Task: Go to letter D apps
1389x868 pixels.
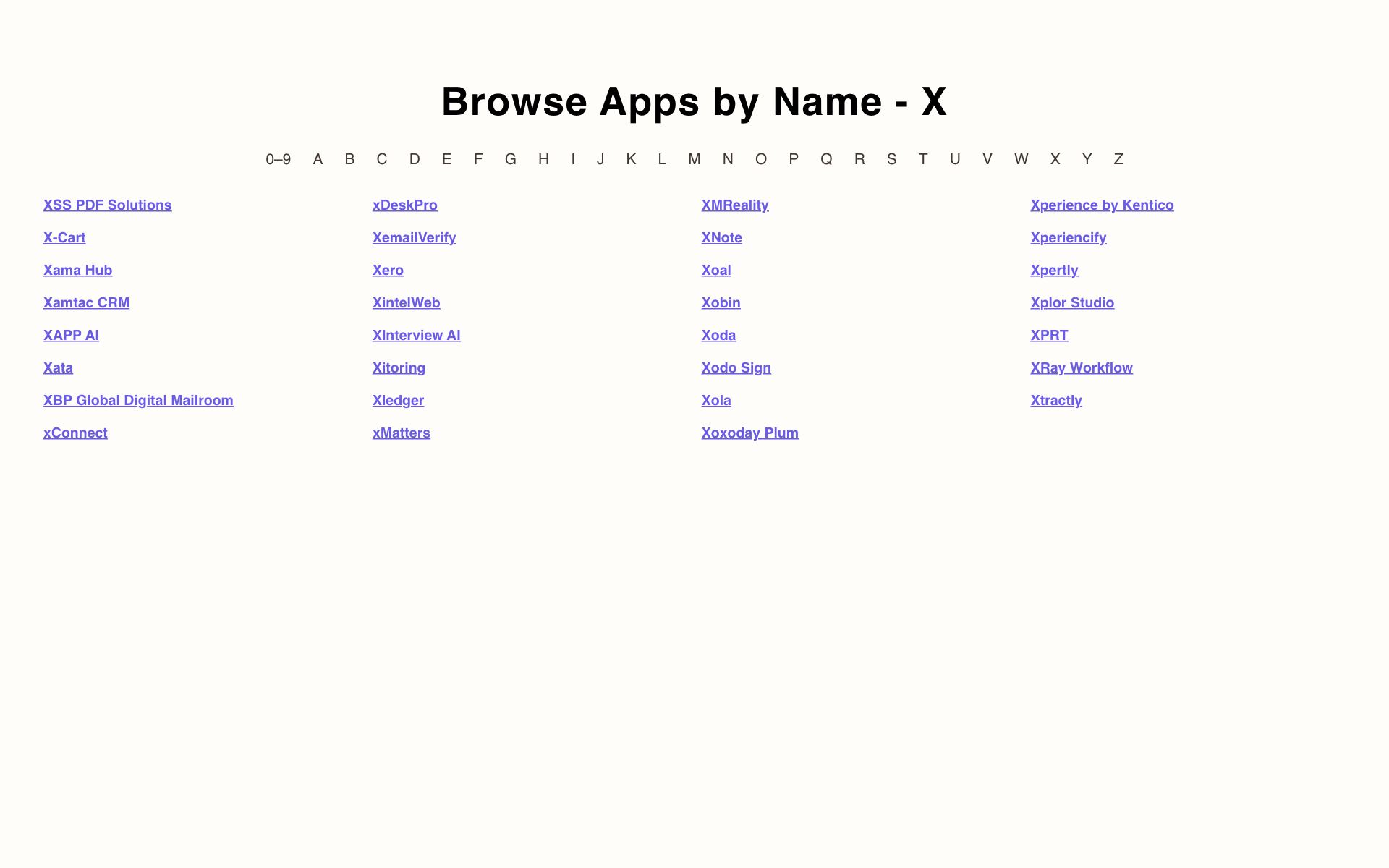Action: point(415,159)
